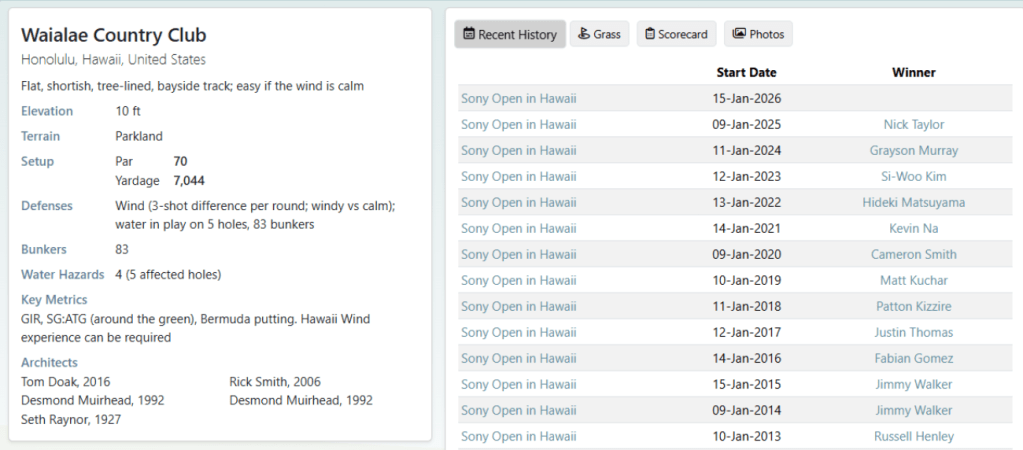This screenshot has height=450, width=1023.
Task: Open the 15-Jan-2026 Sony Open in Hawaii
Action: point(518,98)
